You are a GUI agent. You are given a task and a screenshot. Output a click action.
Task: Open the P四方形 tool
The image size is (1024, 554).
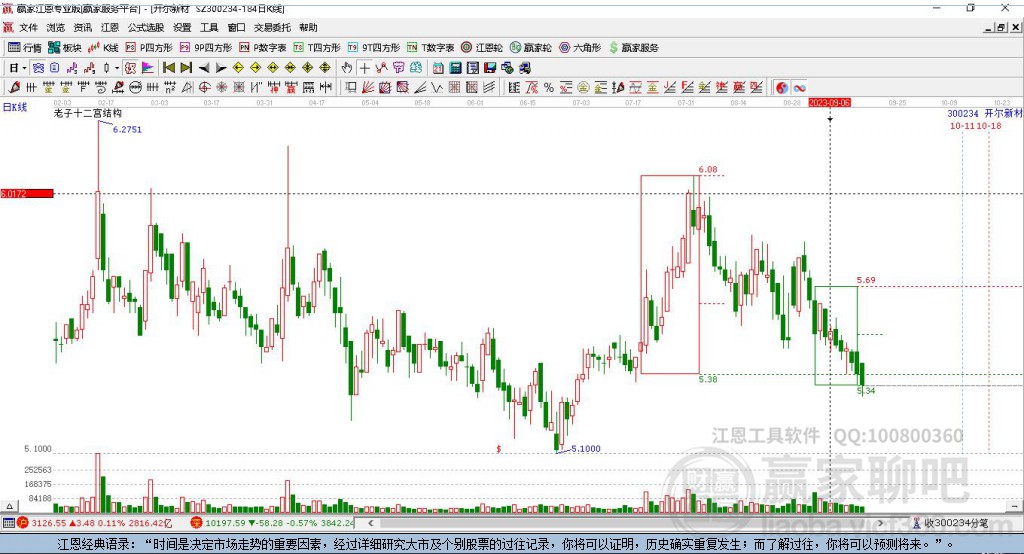(x=149, y=48)
